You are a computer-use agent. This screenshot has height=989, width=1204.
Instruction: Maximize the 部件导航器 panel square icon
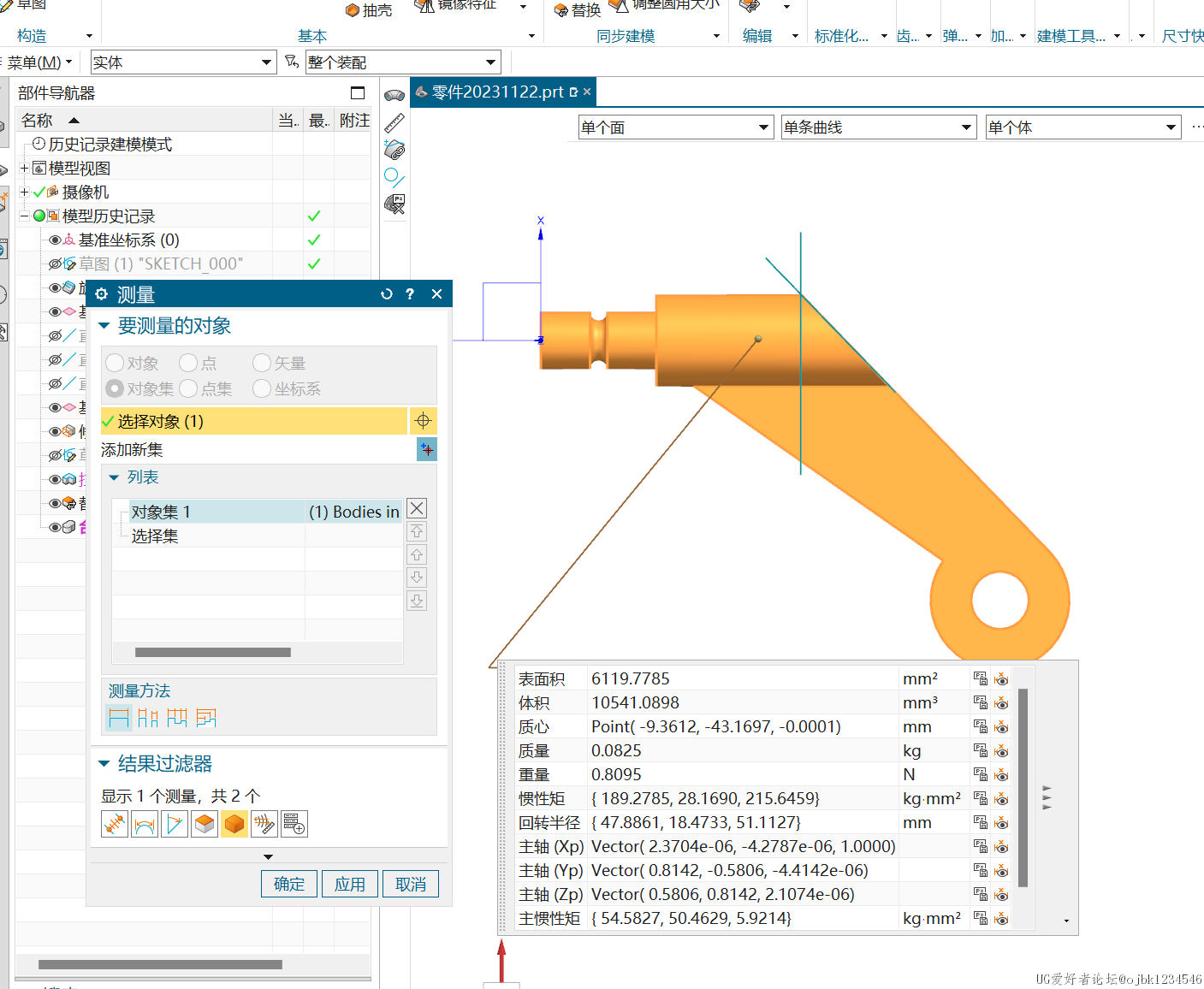tap(358, 93)
